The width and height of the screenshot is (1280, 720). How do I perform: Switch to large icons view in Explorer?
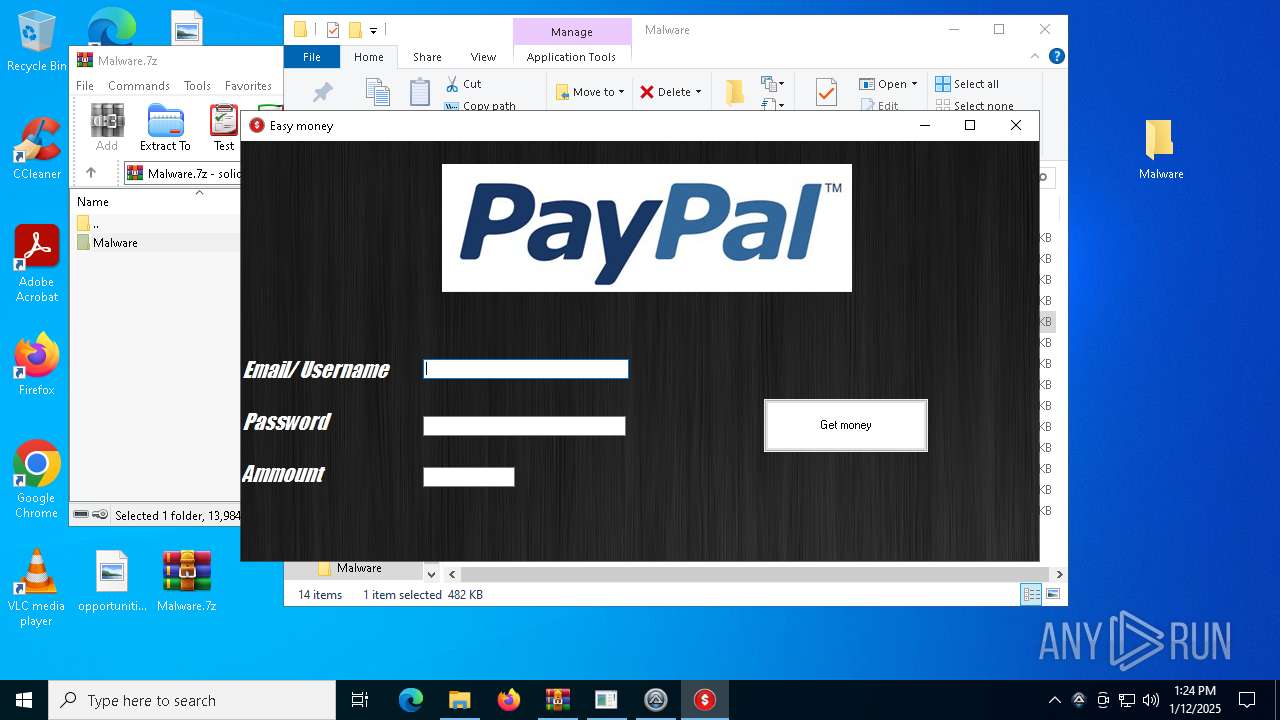click(1052, 594)
